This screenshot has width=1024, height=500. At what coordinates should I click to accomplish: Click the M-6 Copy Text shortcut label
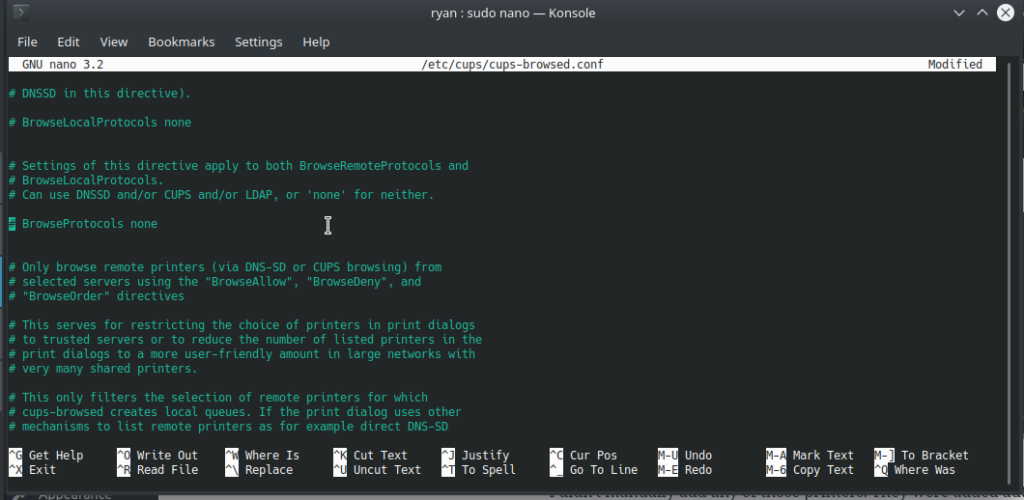tap(810, 470)
